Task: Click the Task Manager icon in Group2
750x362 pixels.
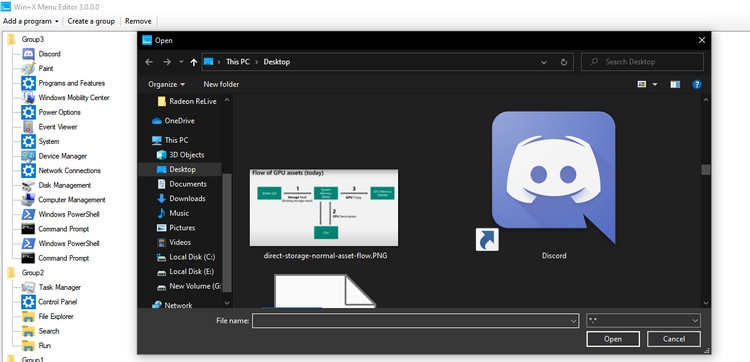Action: [x=28, y=287]
